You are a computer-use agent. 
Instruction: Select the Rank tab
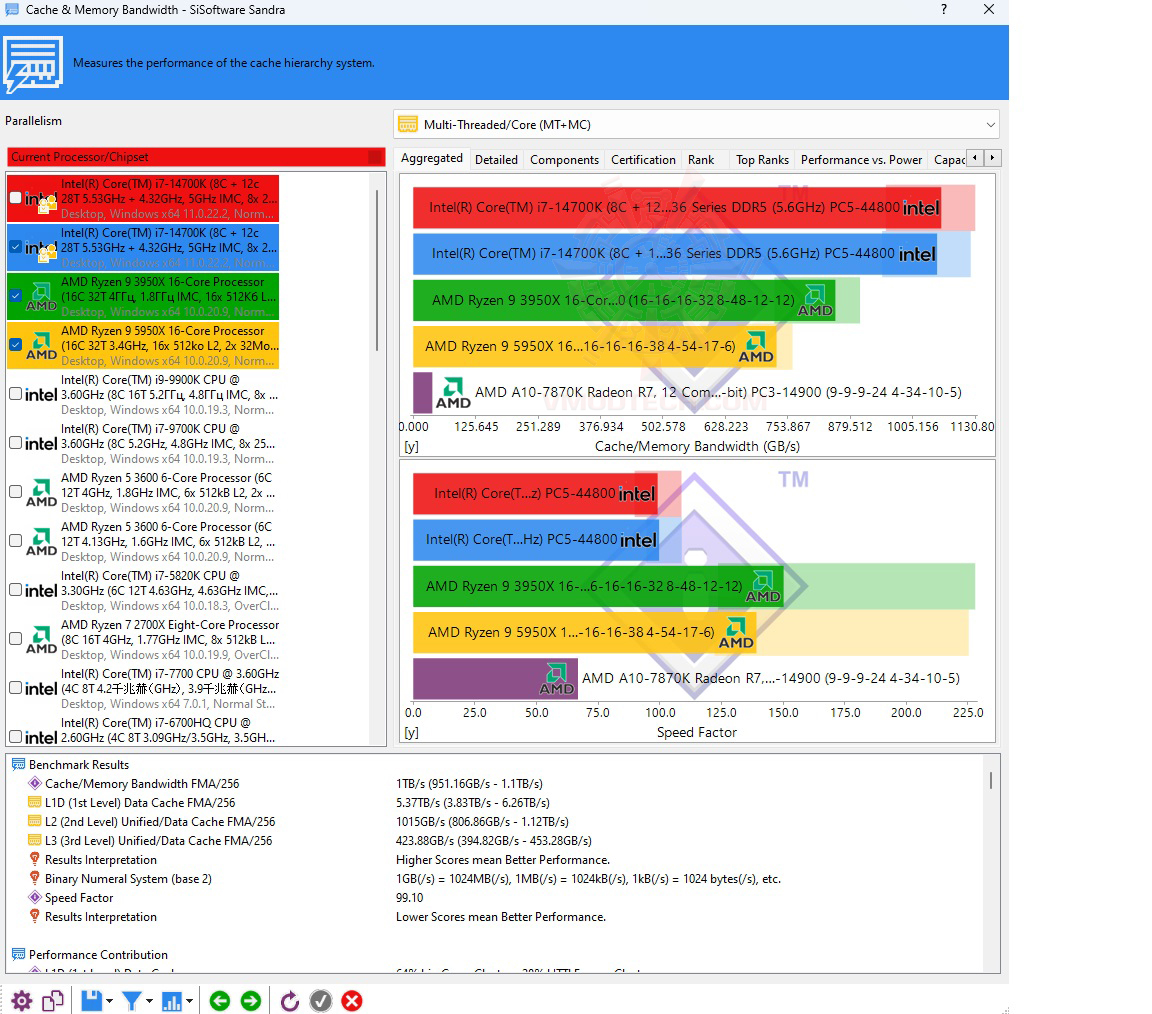(x=701, y=159)
